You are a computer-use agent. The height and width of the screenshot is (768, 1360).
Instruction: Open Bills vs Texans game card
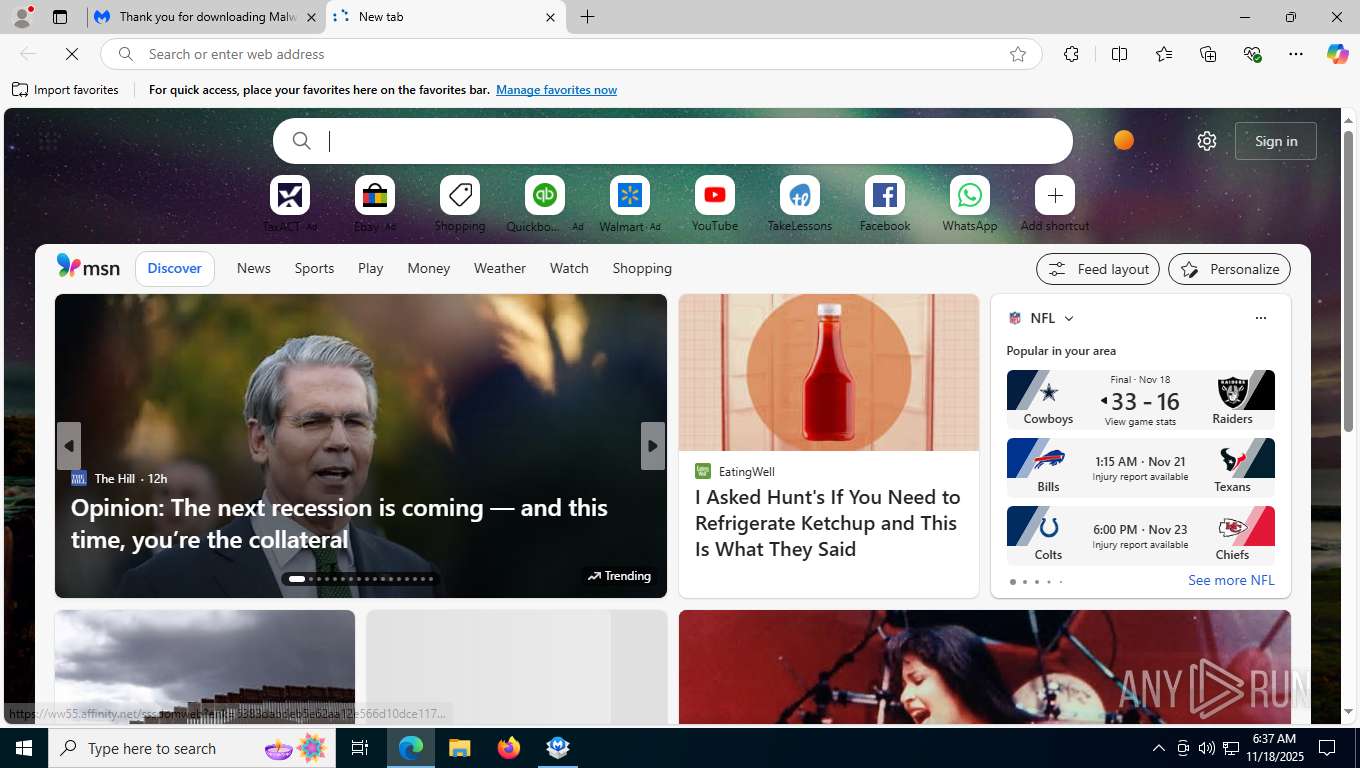pos(1140,468)
